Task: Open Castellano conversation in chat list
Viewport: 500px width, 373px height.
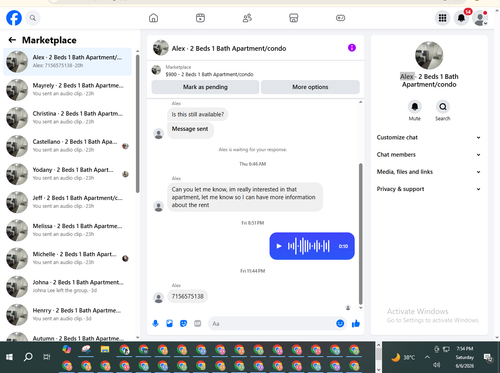Action: pos(67,146)
